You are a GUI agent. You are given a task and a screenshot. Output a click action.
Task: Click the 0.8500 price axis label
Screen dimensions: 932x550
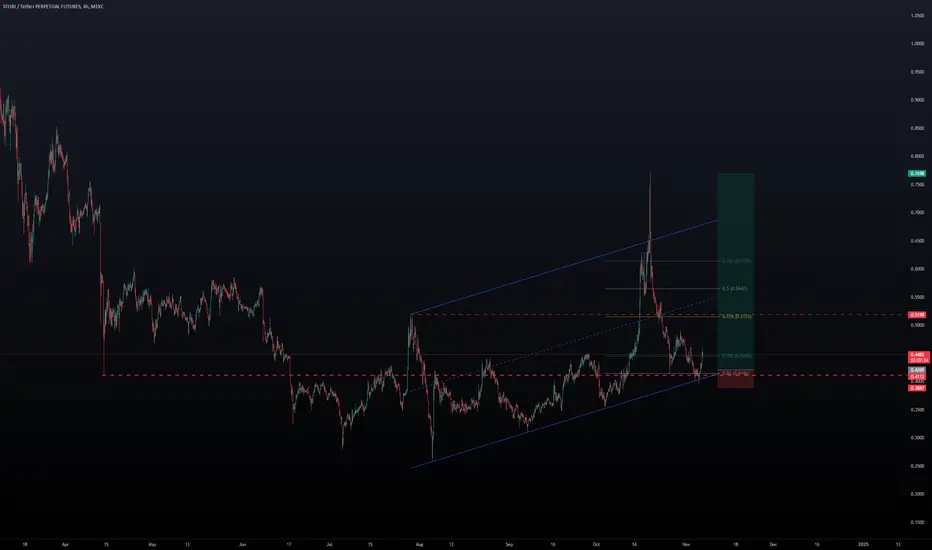click(917, 128)
